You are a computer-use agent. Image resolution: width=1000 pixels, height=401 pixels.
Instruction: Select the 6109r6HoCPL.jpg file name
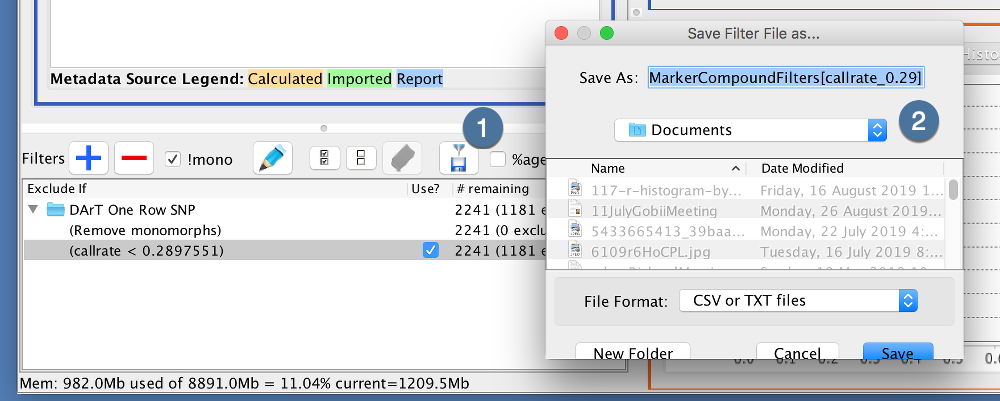point(651,252)
